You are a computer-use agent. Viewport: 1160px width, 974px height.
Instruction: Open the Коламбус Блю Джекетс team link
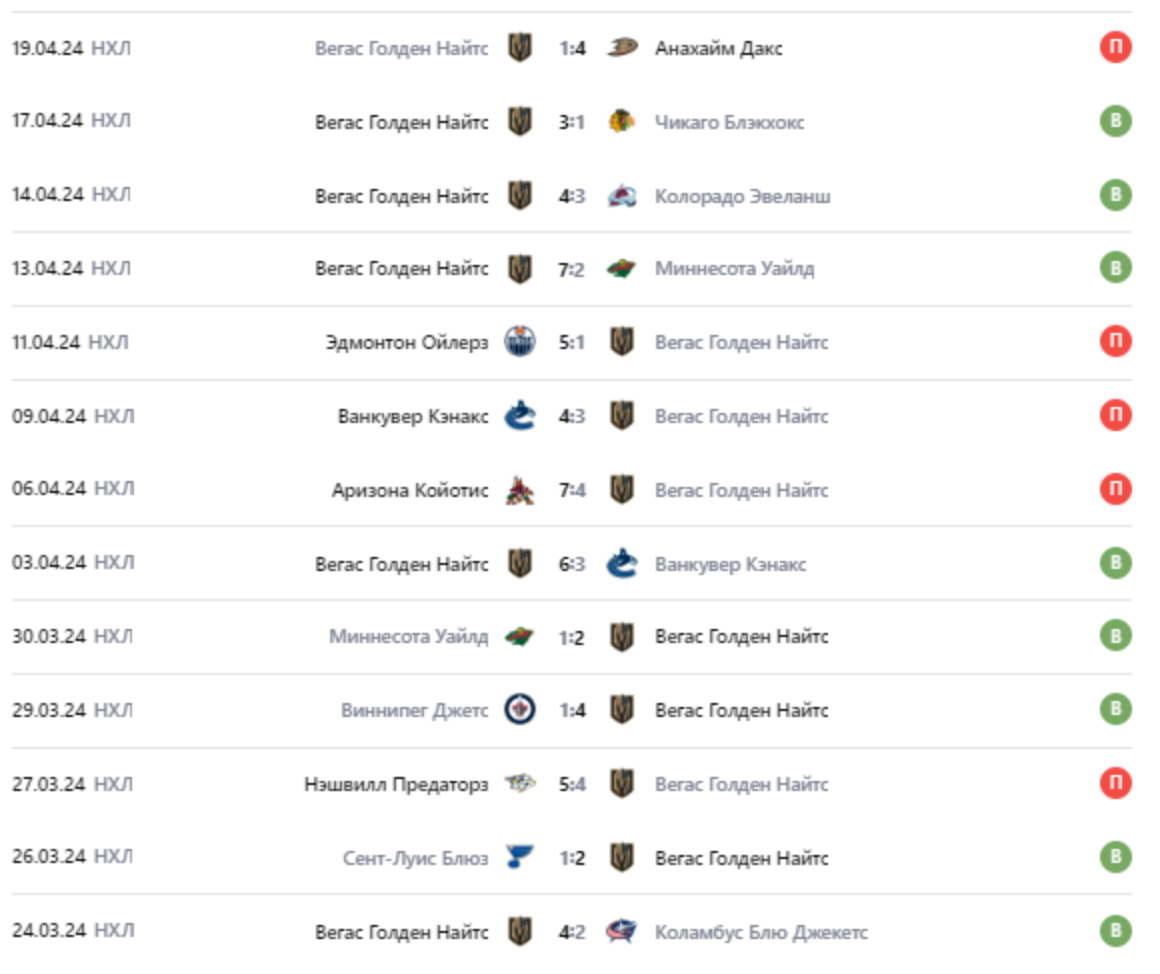(761, 932)
